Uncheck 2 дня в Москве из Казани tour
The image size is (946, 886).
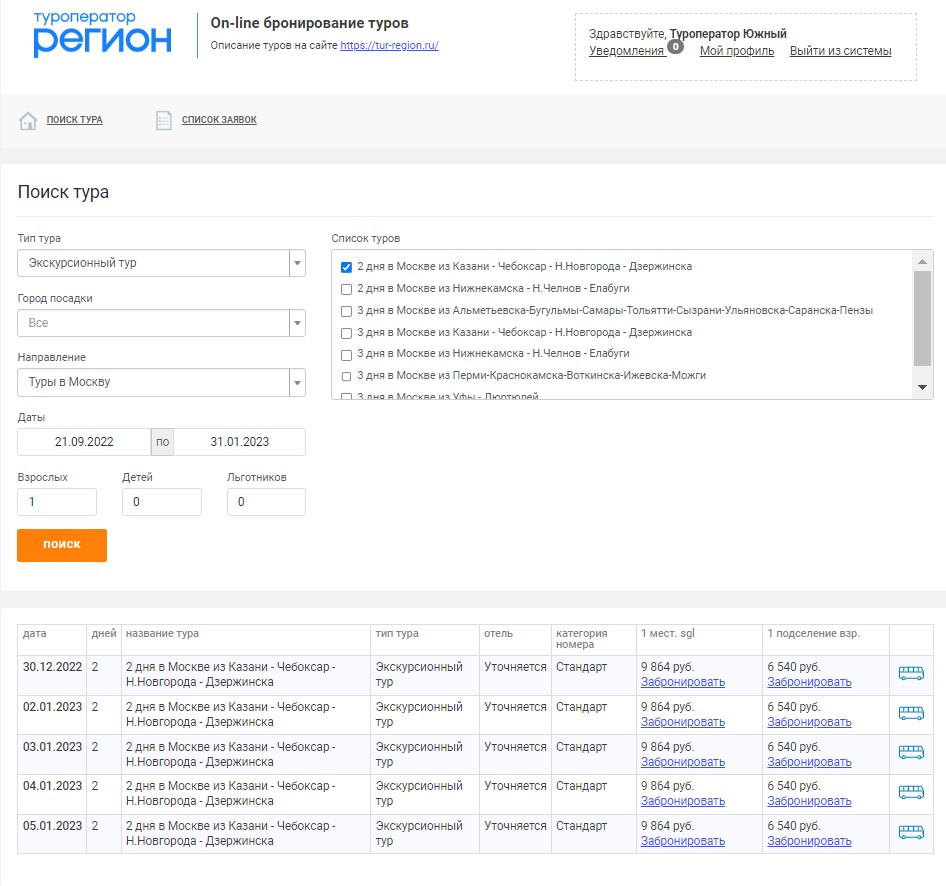pos(346,267)
